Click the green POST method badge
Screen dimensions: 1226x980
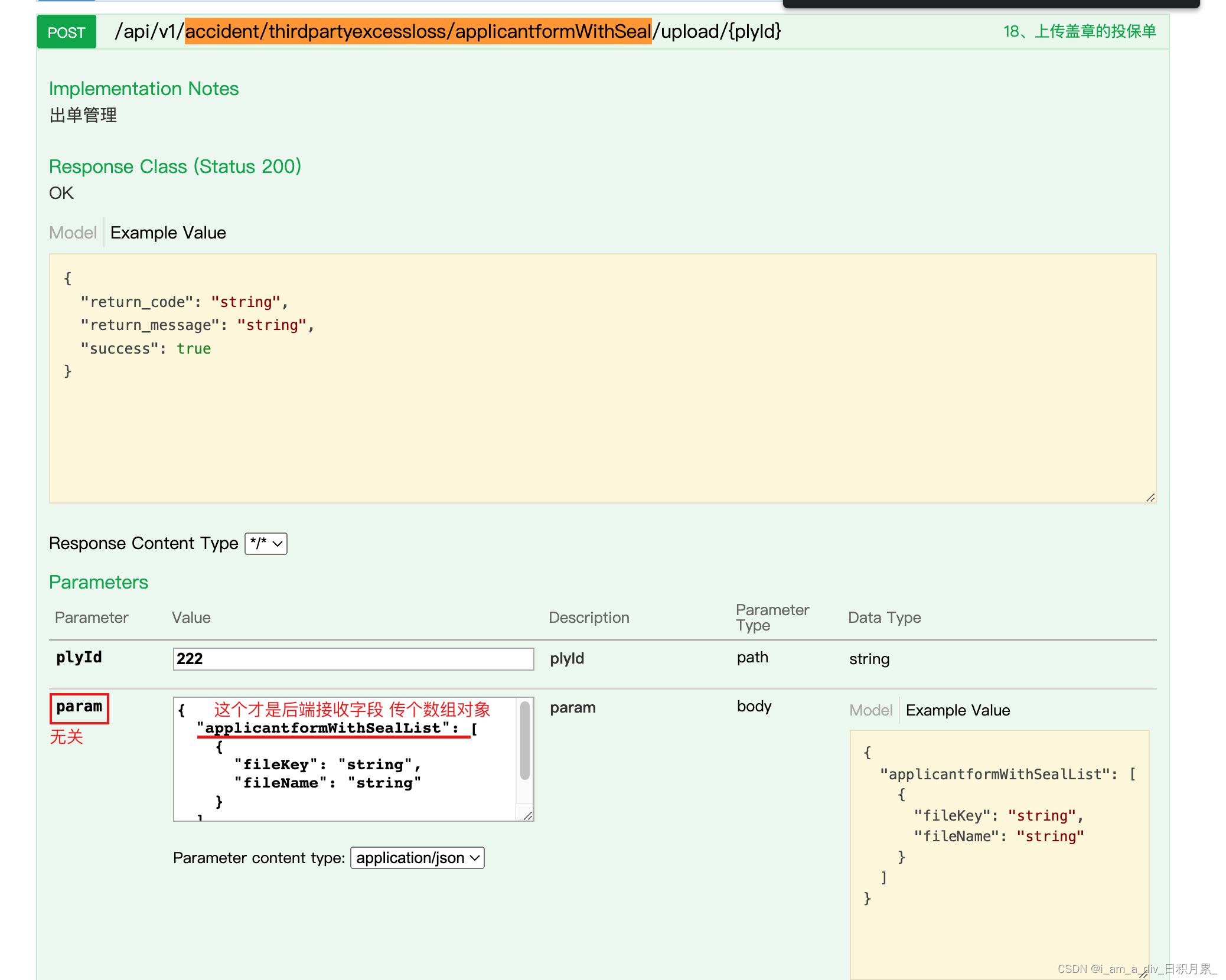66,32
